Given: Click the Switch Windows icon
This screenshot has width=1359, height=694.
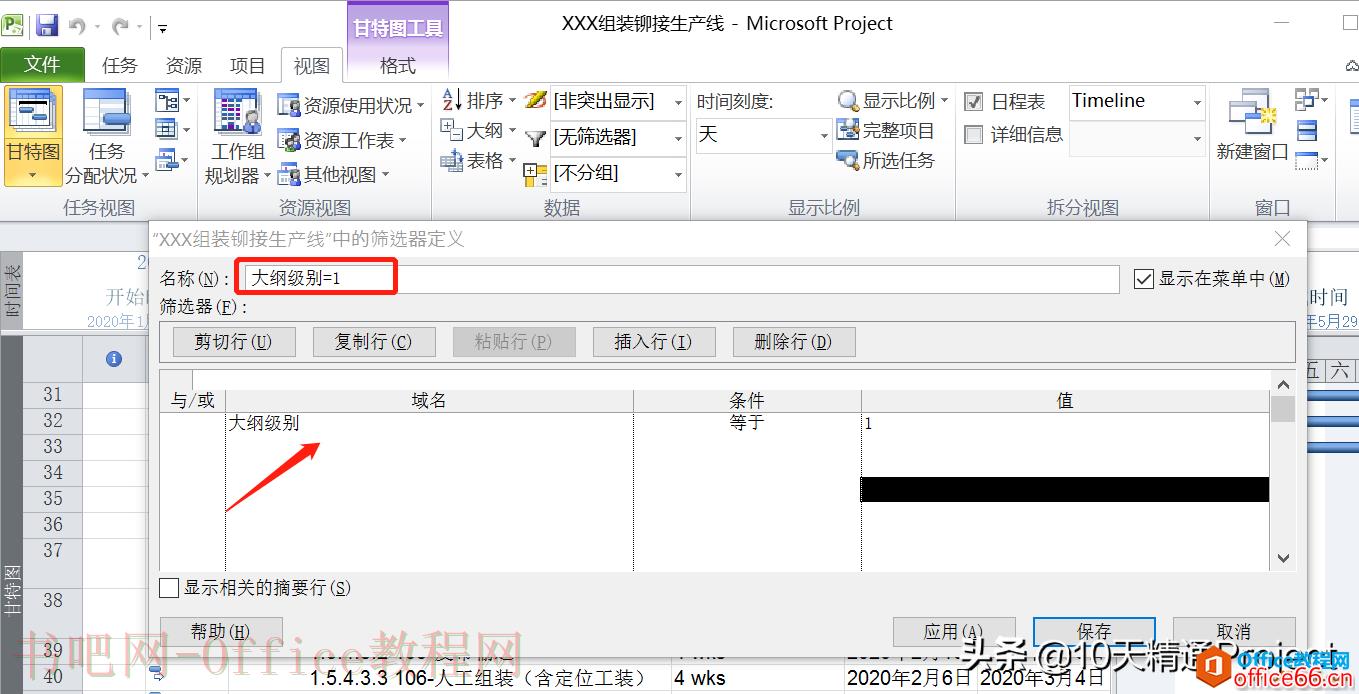Looking at the screenshot, I should pyautogui.click(x=1306, y=100).
